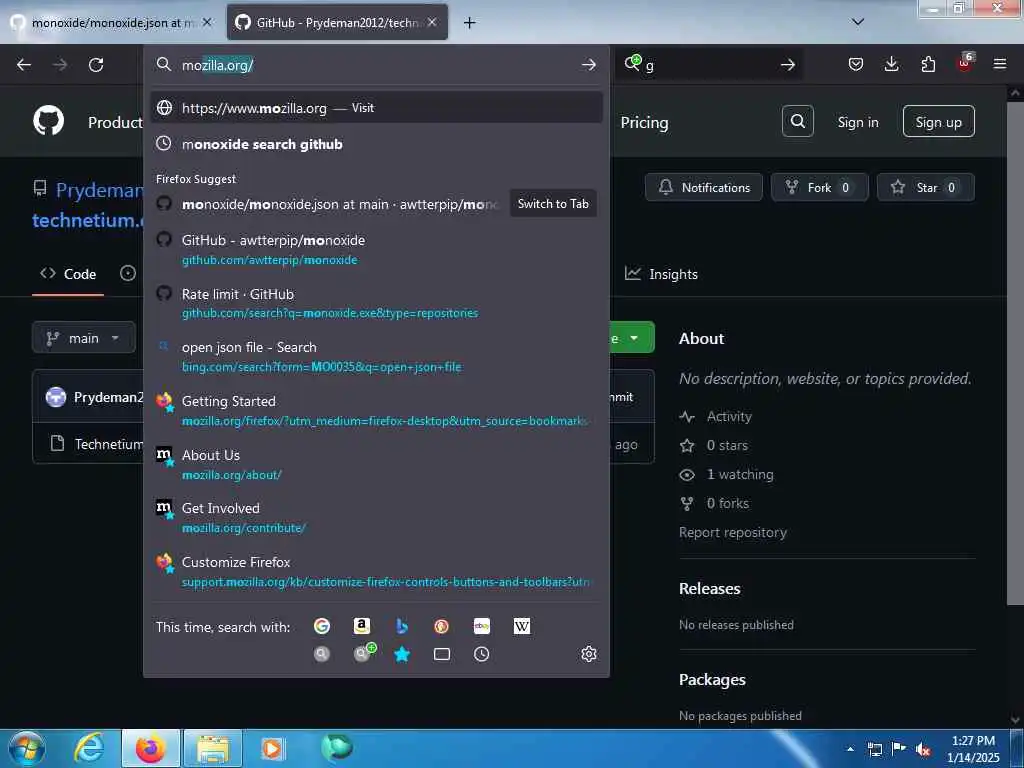
Task: Search this time with eBay
Action: pyautogui.click(x=481, y=626)
